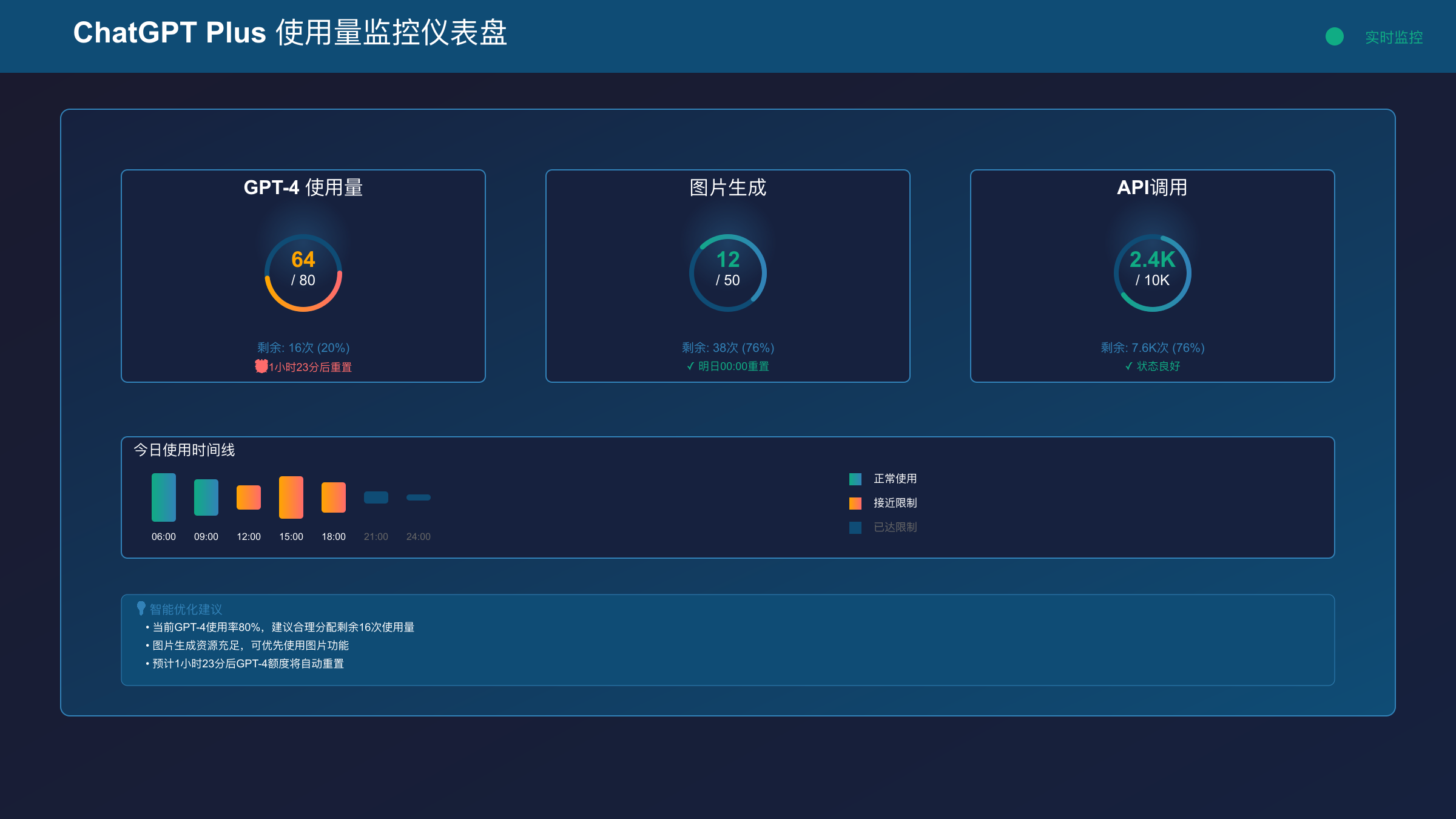The width and height of the screenshot is (1456, 819).
Task: Click the 明日00:00重置 status text
Action: click(x=733, y=366)
